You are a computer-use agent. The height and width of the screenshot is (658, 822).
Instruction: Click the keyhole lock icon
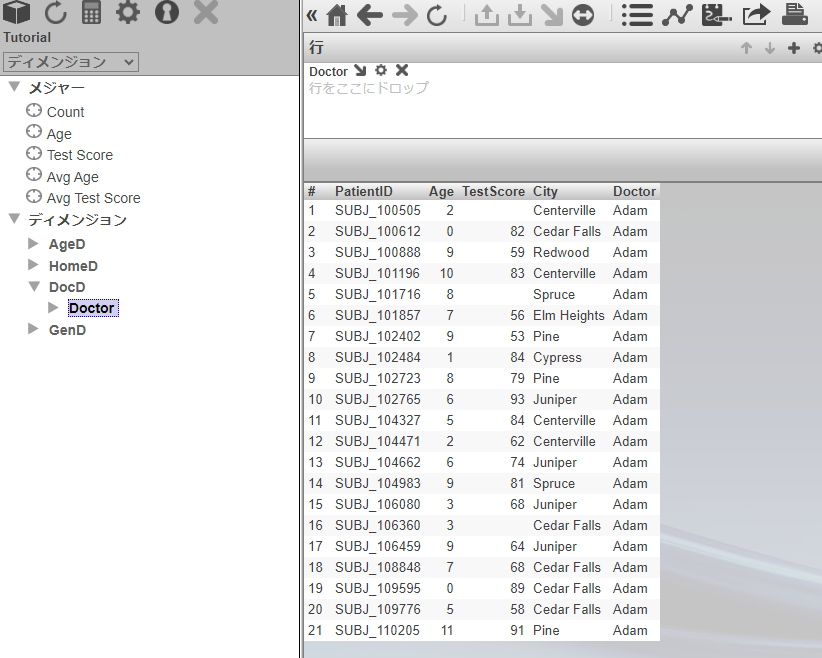pos(167,12)
